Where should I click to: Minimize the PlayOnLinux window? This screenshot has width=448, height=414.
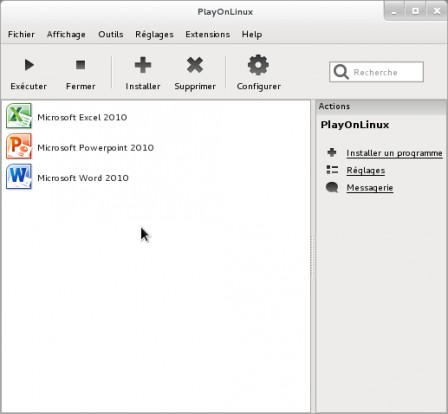pos(394,11)
